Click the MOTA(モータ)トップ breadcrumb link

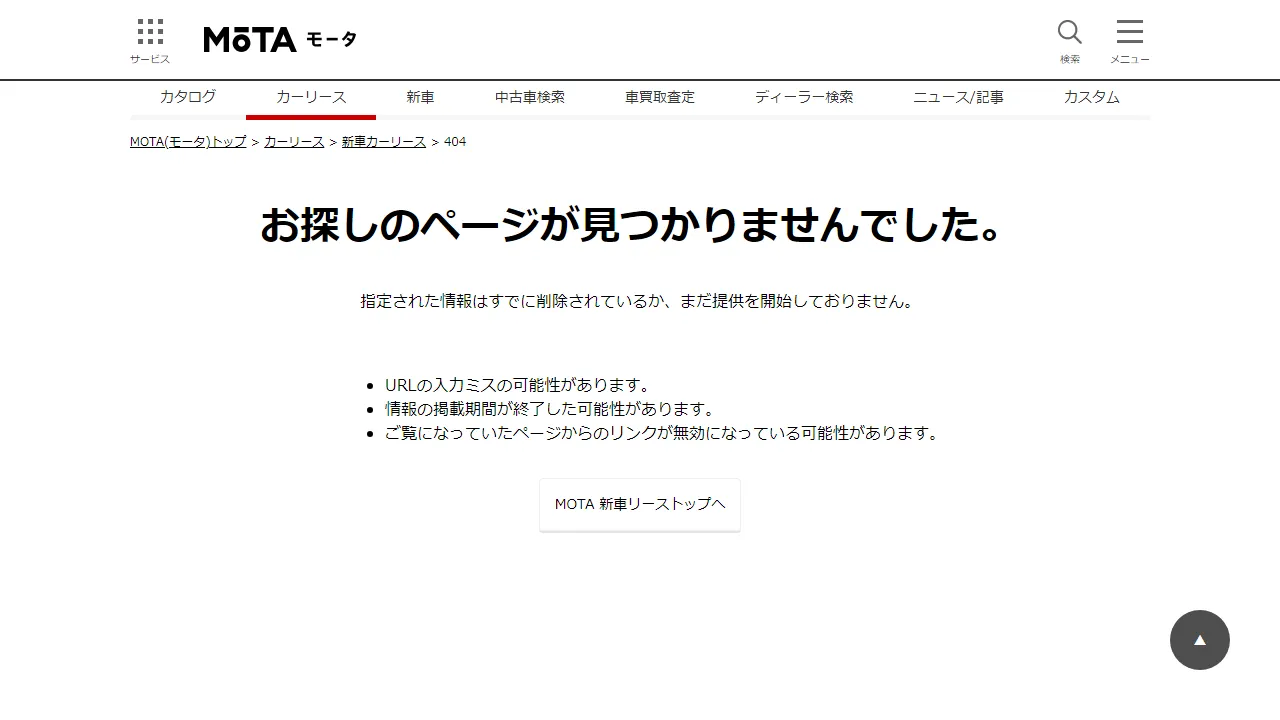click(x=187, y=142)
